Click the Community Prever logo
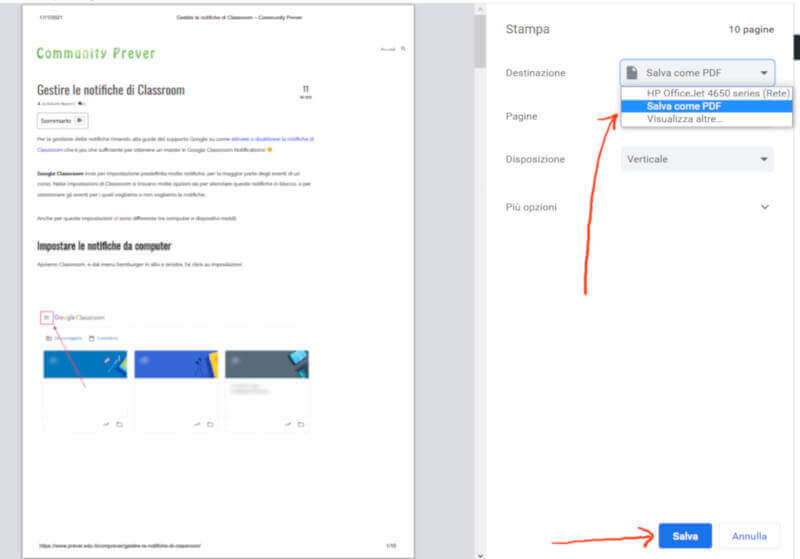This screenshot has height=559, width=800. pos(95,53)
